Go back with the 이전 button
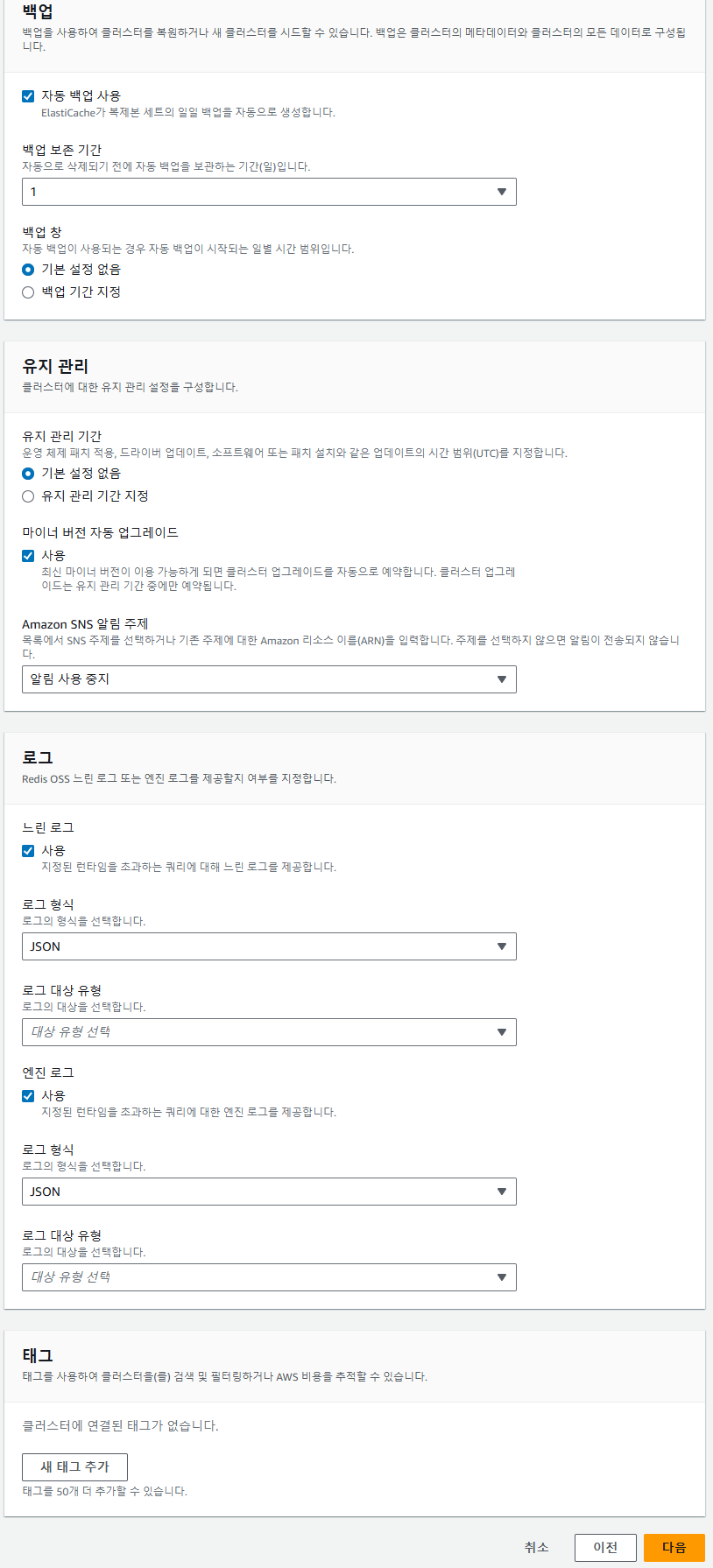Viewport: 713px width, 1568px height. (x=605, y=1547)
